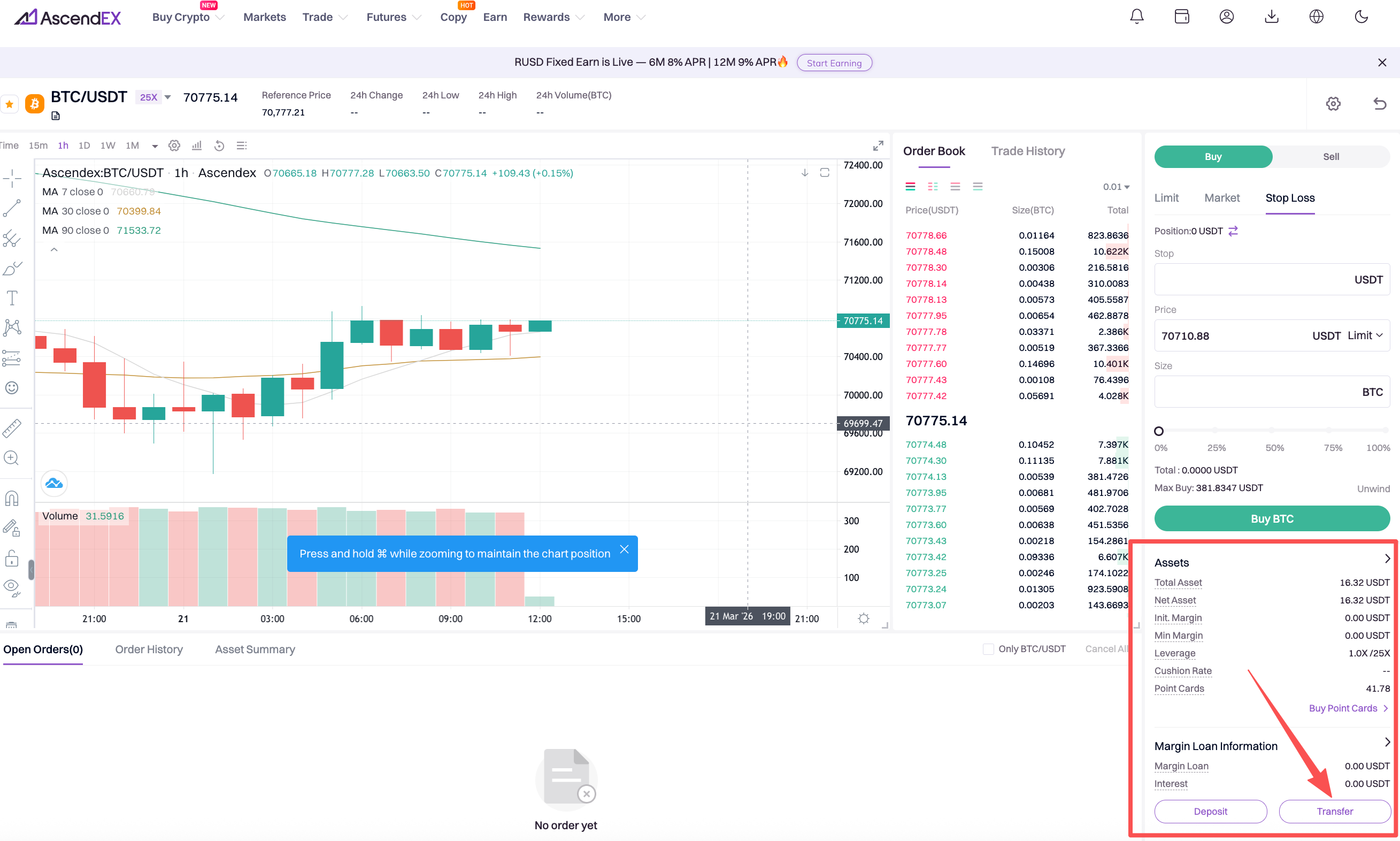Select the text annotation tool
Image resolution: width=1400 pixels, height=841 pixels.
12,297
